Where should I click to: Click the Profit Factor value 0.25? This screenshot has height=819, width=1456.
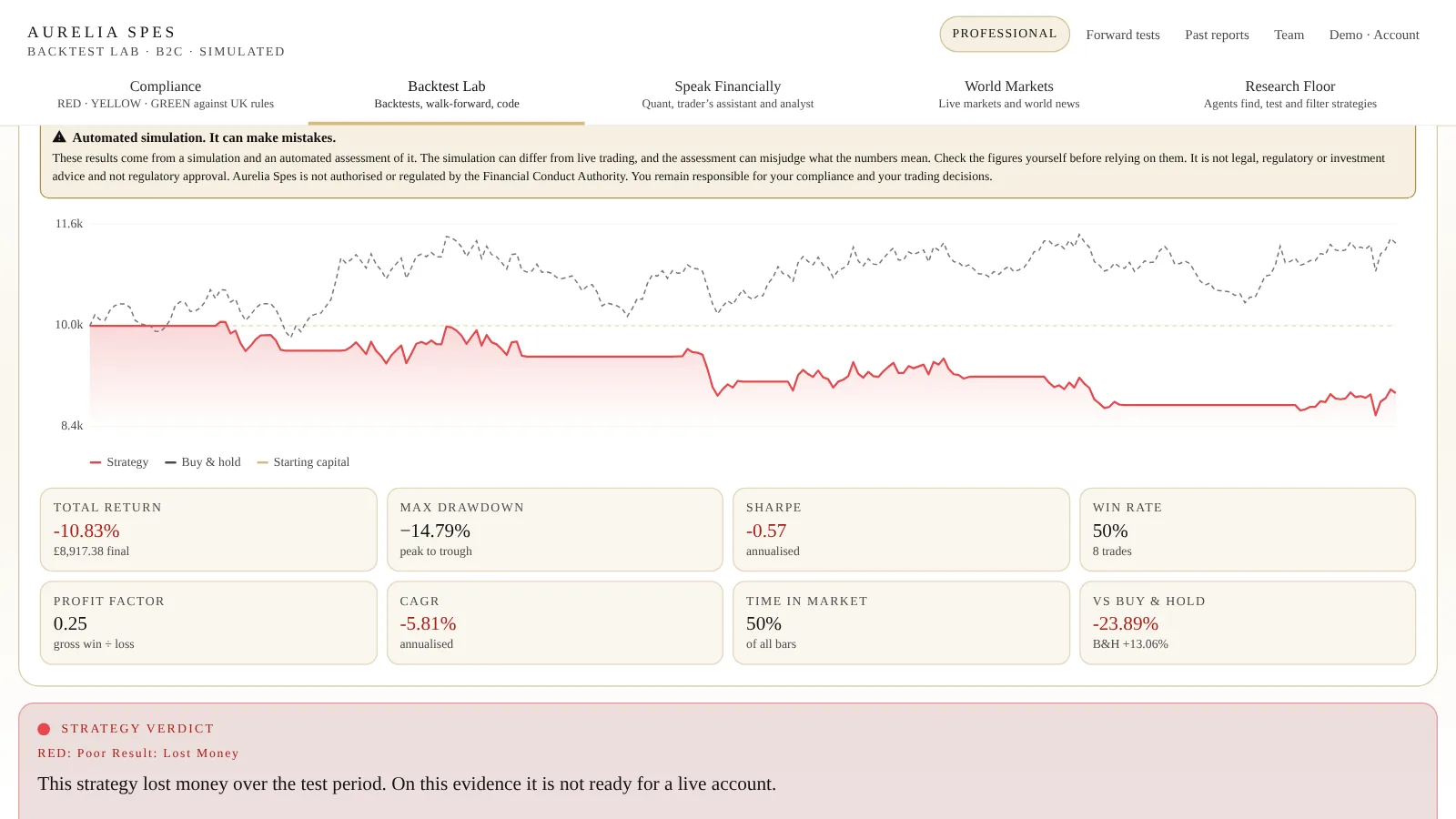coord(70,623)
